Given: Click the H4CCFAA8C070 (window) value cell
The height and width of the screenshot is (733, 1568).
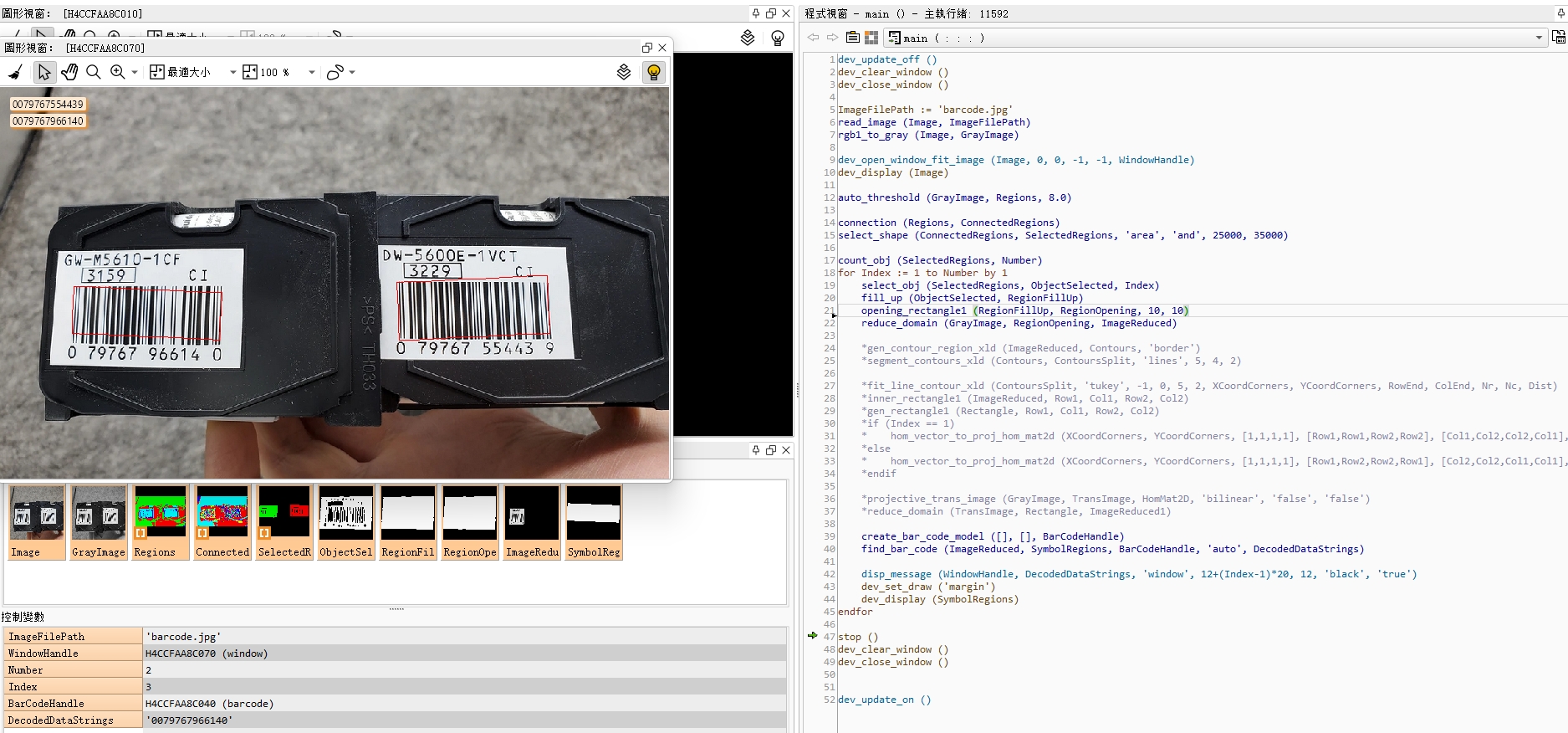Looking at the screenshot, I should [465, 653].
